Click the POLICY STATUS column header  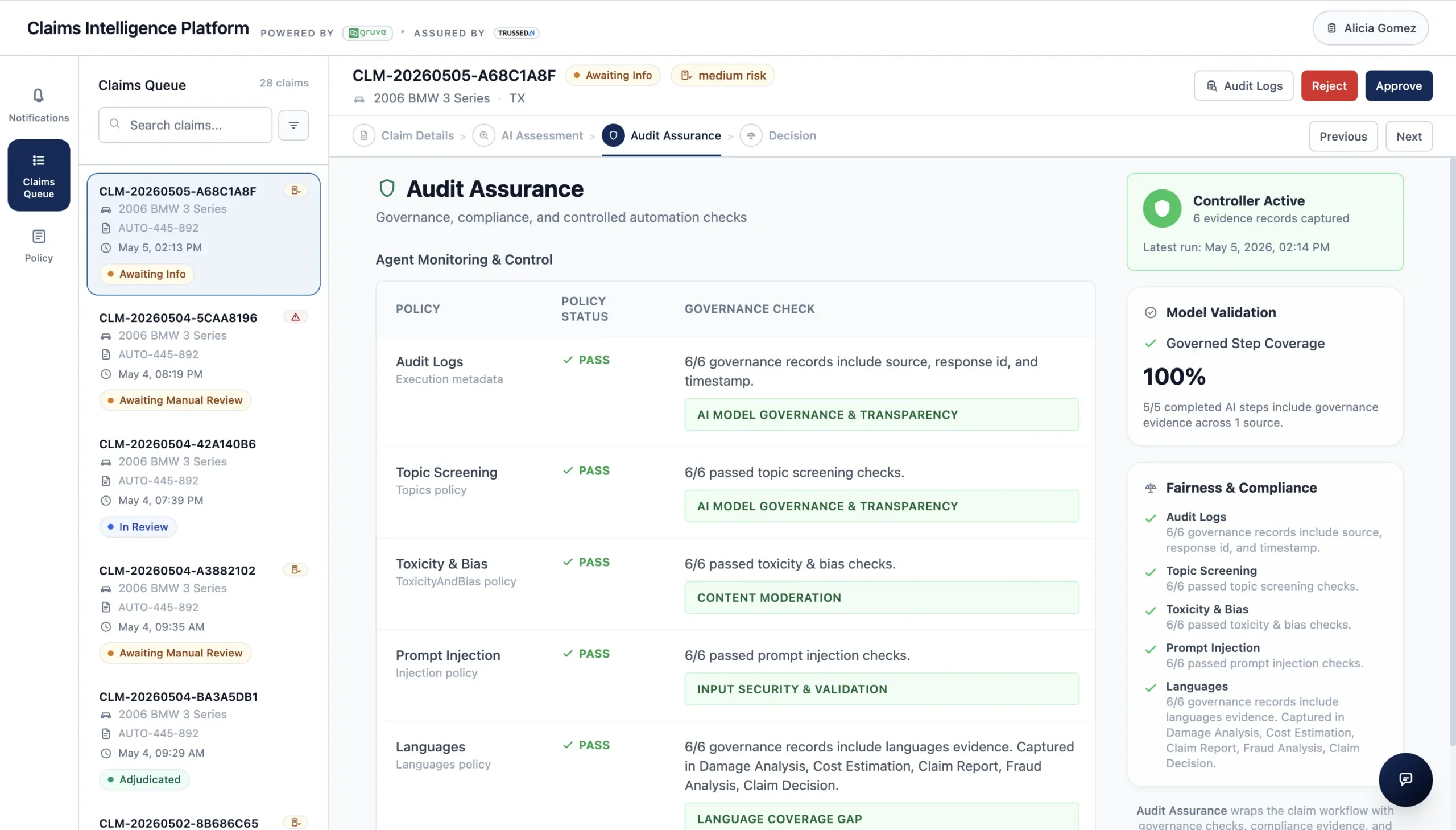585,308
